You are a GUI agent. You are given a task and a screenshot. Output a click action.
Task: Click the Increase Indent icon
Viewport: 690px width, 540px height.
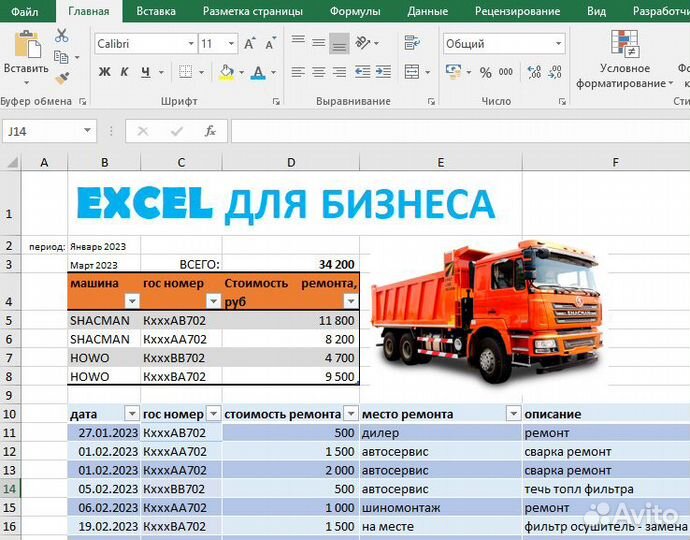[383, 72]
